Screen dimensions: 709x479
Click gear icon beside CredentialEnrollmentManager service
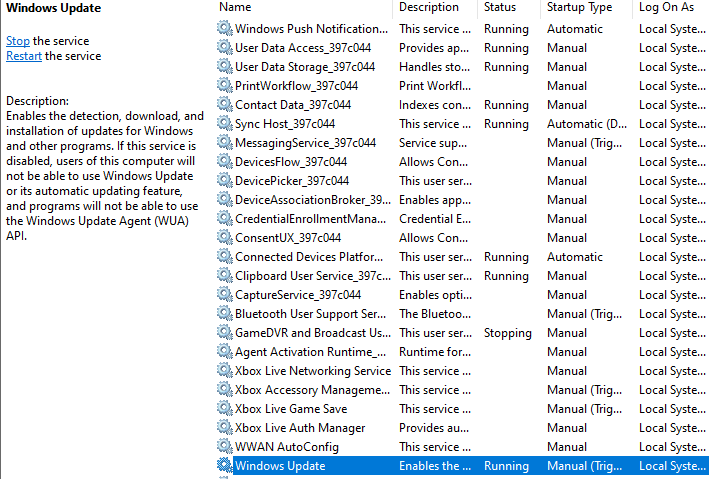coord(224,218)
